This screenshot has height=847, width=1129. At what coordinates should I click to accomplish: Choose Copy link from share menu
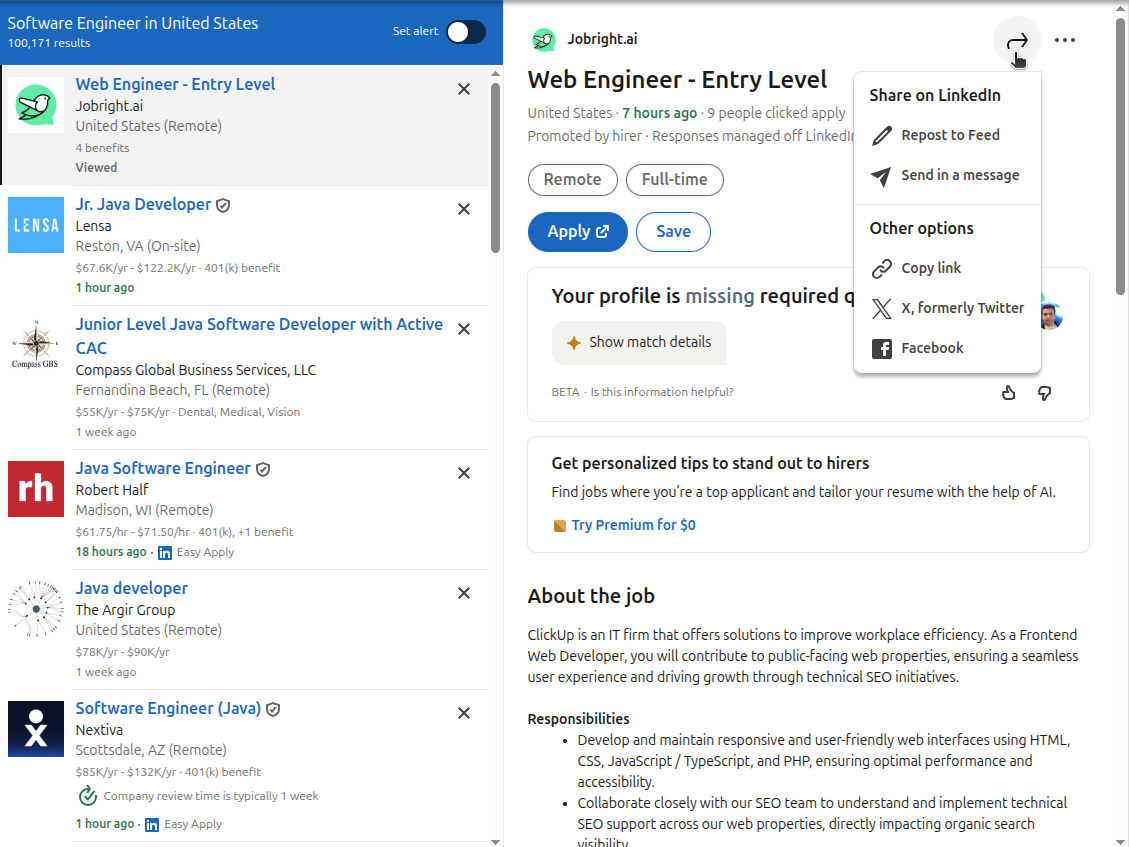coord(948,268)
